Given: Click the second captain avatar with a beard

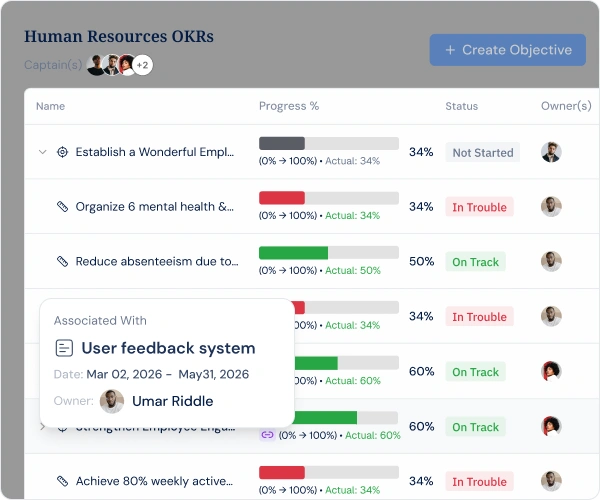Looking at the screenshot, I should (111, 65).
